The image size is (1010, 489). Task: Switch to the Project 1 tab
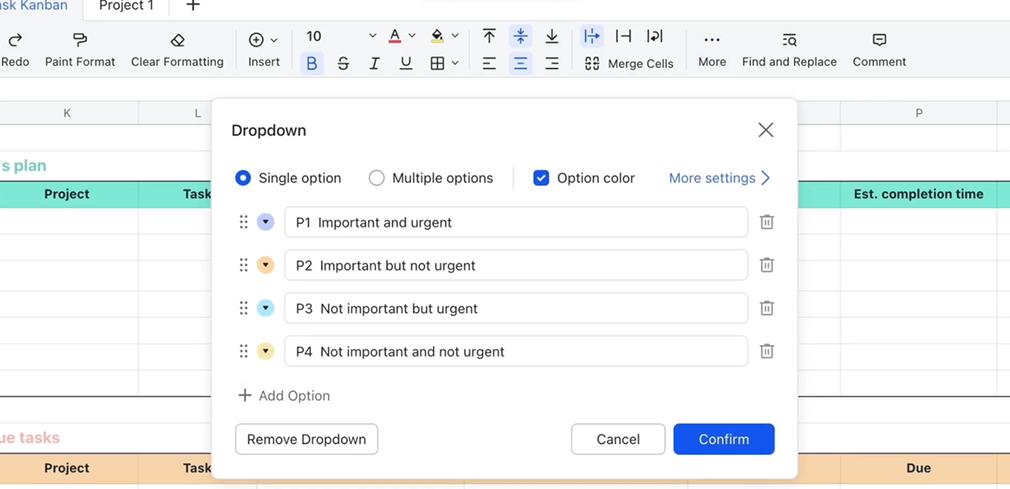(126, 6)
